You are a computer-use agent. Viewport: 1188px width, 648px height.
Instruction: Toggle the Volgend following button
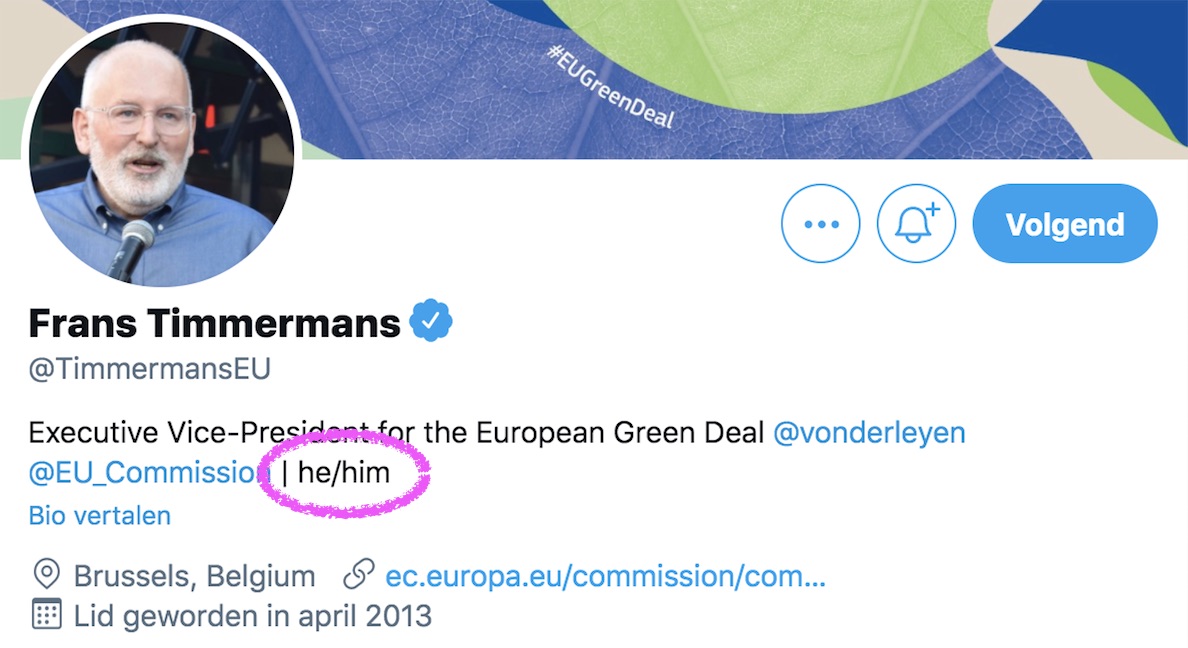[x=1064, y=224]
